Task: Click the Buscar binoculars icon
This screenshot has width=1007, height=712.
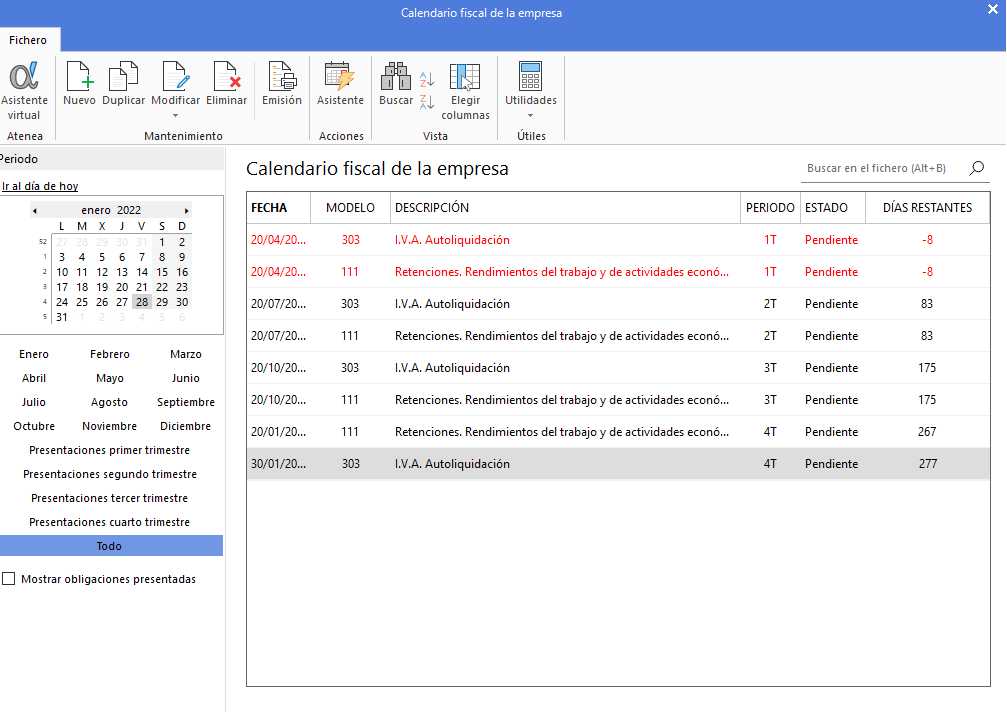Action: [396, 76]
